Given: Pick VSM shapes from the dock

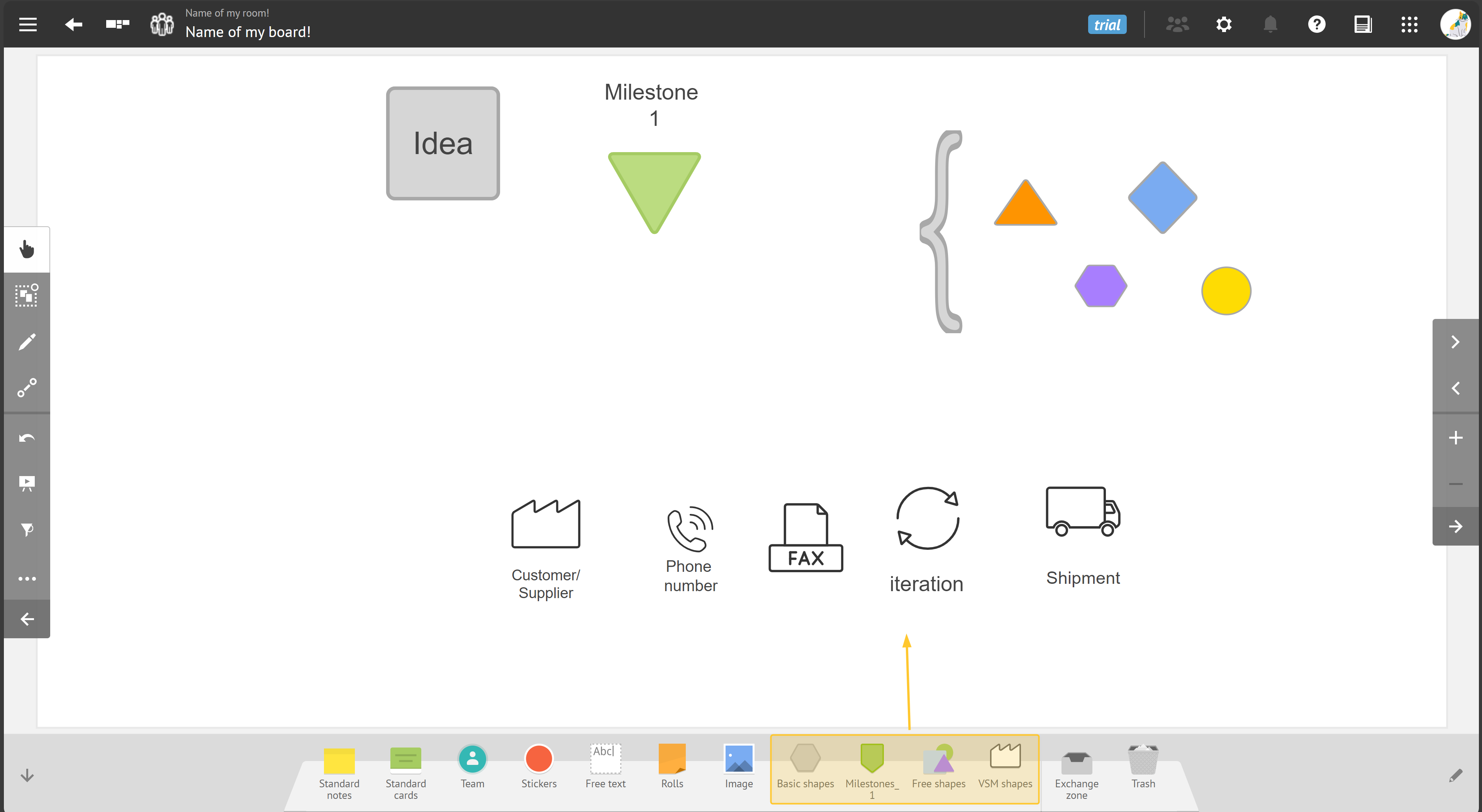Looking at the screenshot, I should pos(1005,766).
